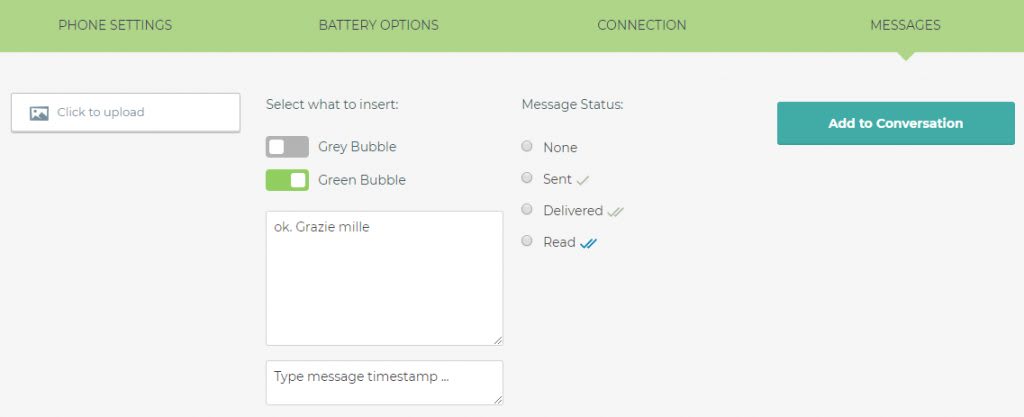Click the Add to Conversation button
Image resolution: width=1024 pixels, height=417 pixels.
pos(896,123)
